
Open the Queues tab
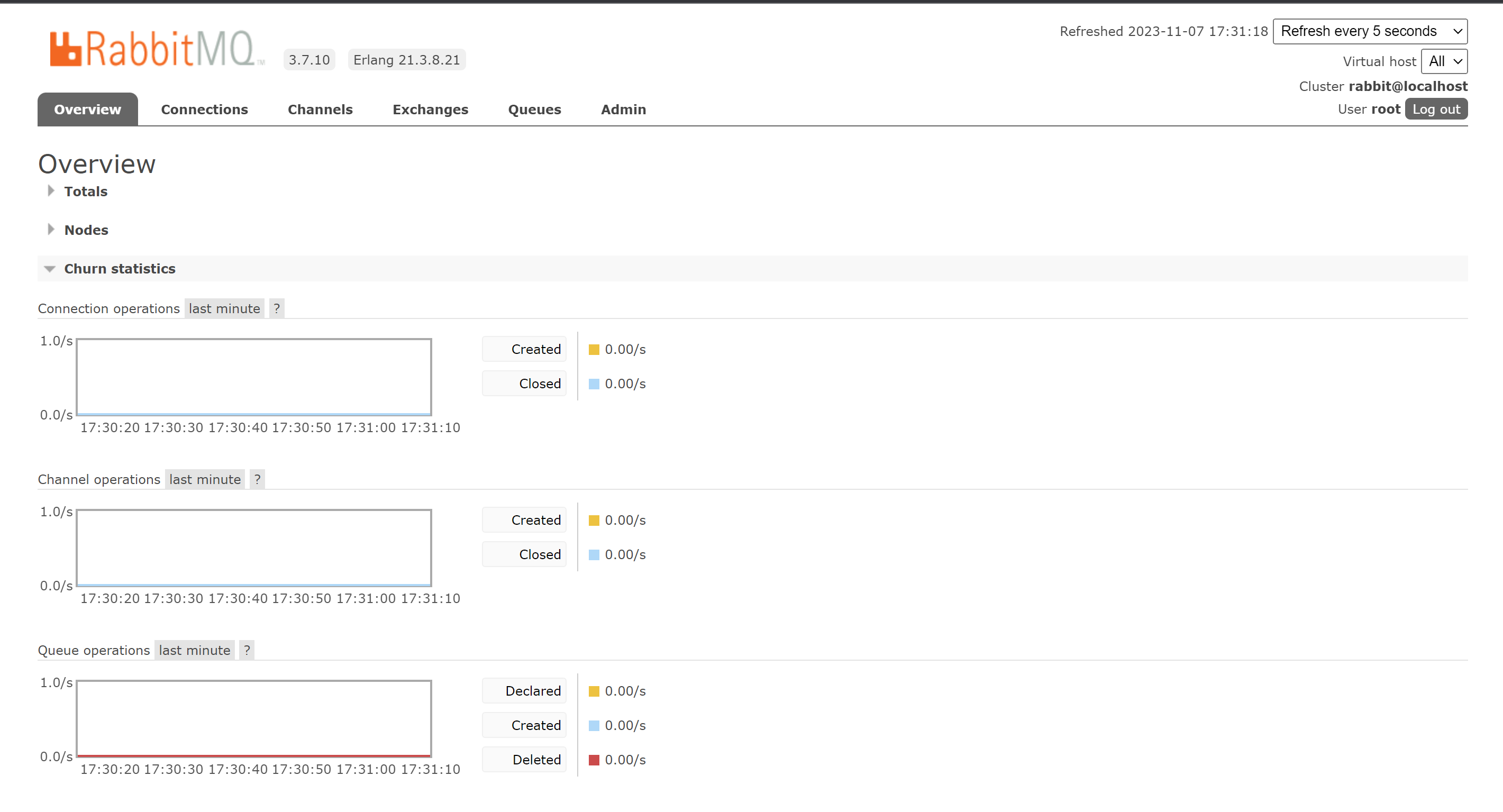pos(534,110)
